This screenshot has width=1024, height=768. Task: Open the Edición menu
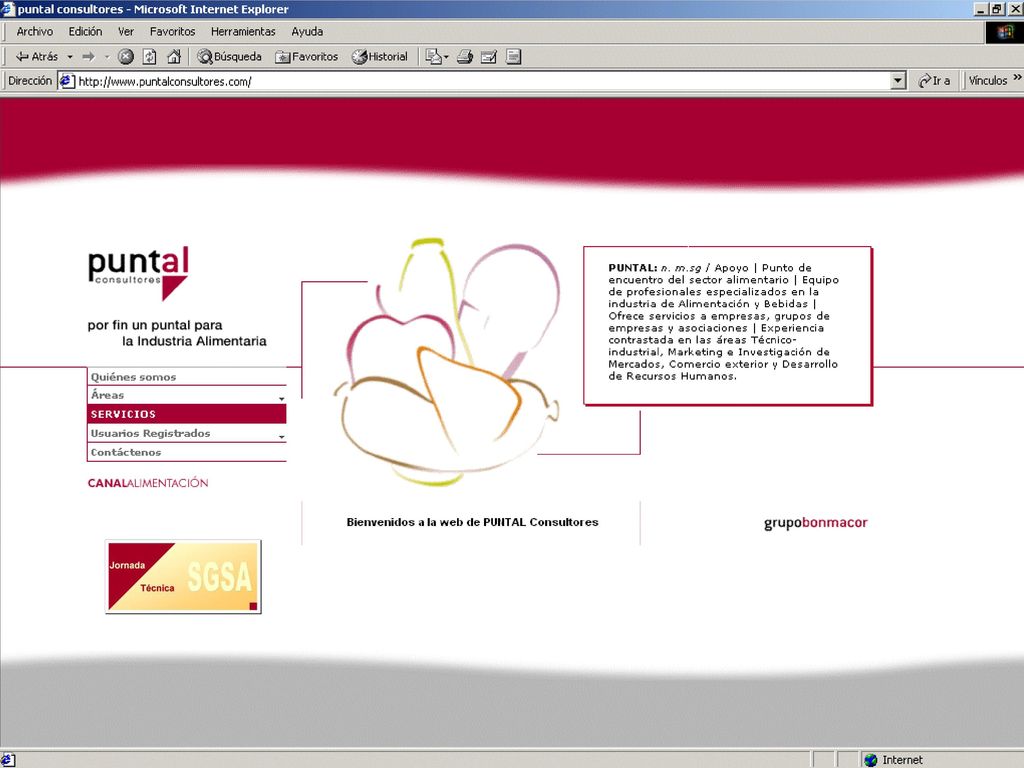coord(86,31)
